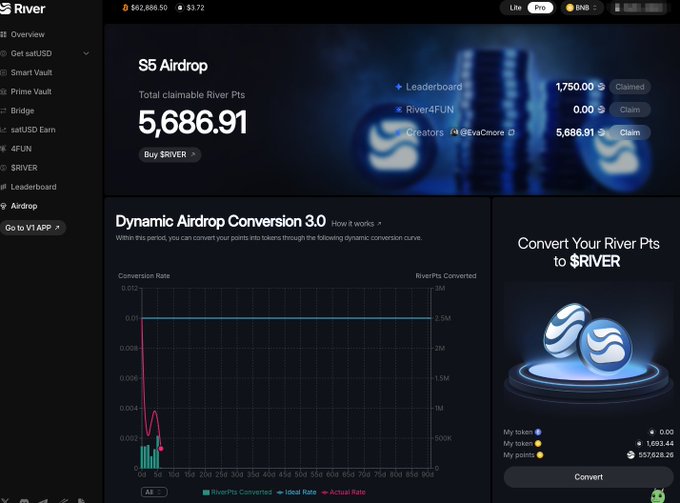Click the token icon beside $3.72
680x503 pixels.
(x=180, y=8)
